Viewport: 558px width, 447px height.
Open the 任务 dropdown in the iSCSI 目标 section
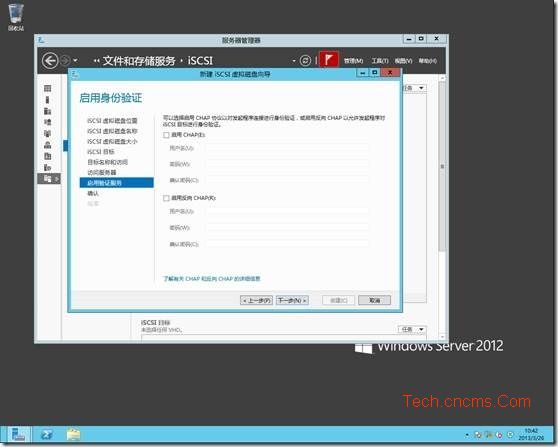(x=412, y=330)
